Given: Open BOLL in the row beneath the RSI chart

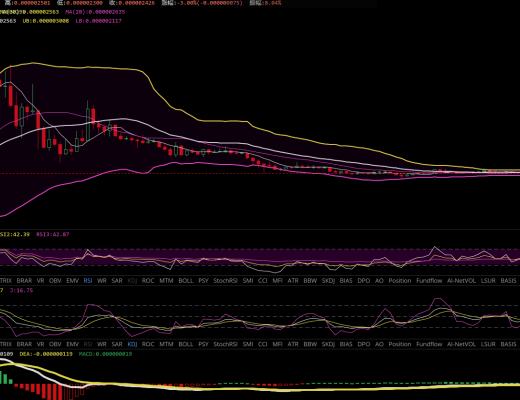Looking at the screenshot, I should tap(186, 281).
